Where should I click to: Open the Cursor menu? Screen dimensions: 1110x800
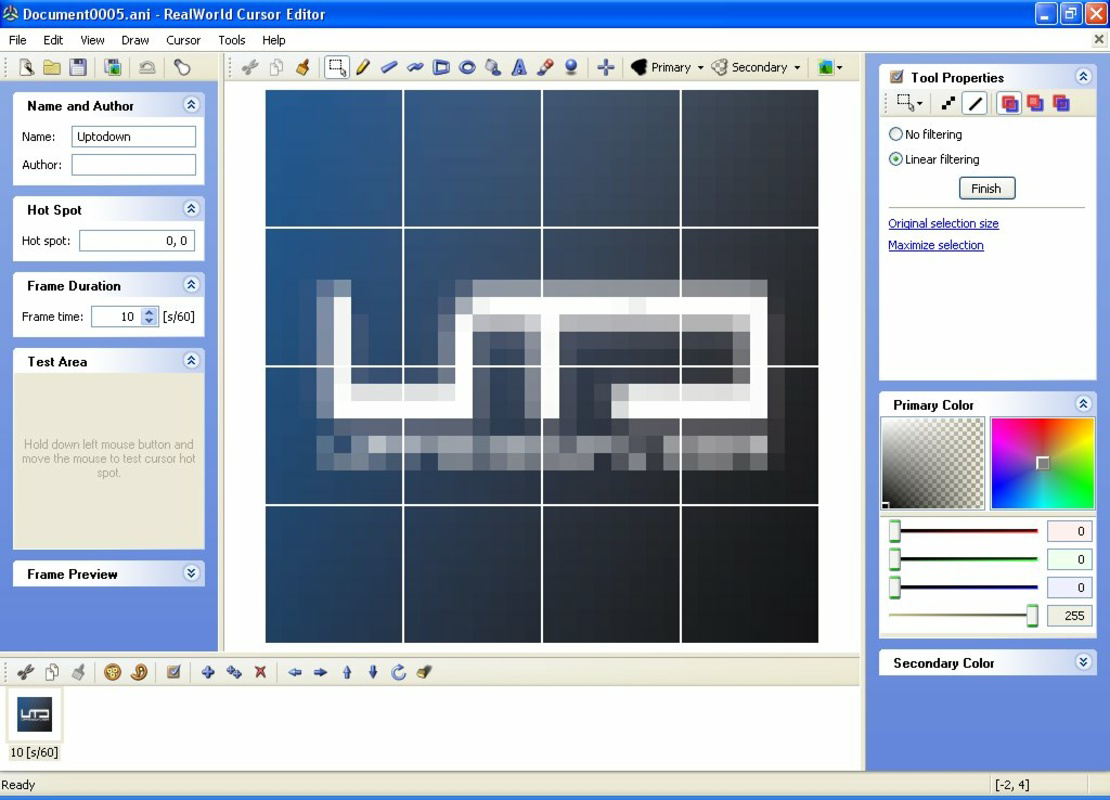pyautogui.click(x=183, y=40)
